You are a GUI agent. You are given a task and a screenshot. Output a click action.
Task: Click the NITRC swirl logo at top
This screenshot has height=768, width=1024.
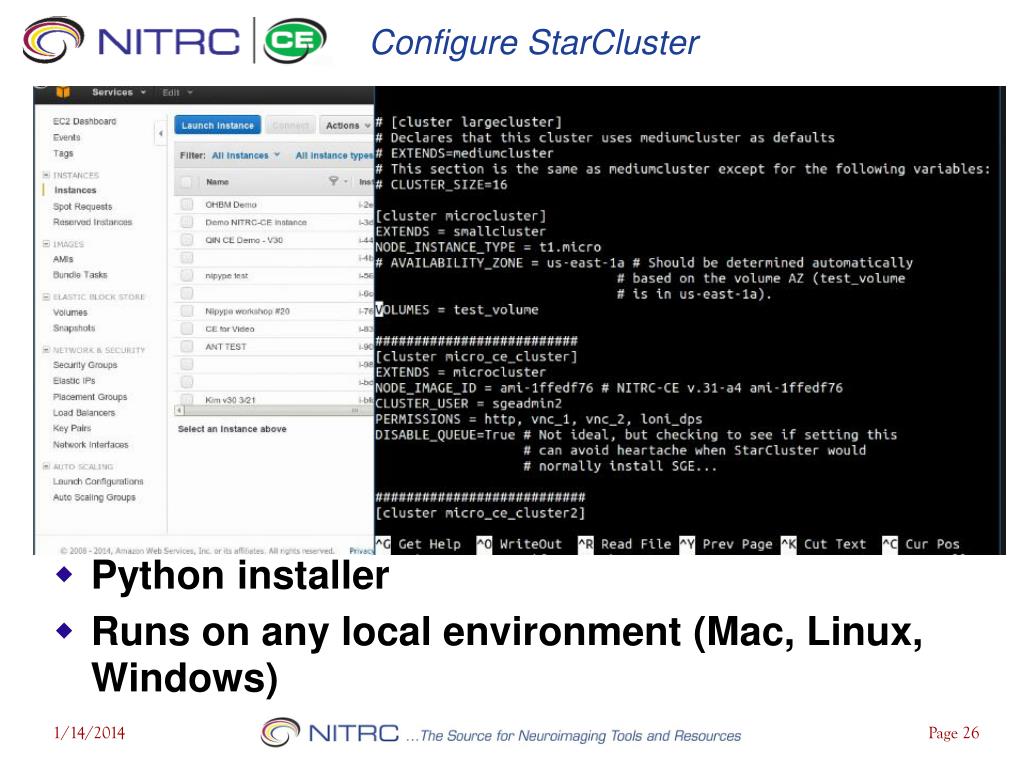click(x=52, y=40)
